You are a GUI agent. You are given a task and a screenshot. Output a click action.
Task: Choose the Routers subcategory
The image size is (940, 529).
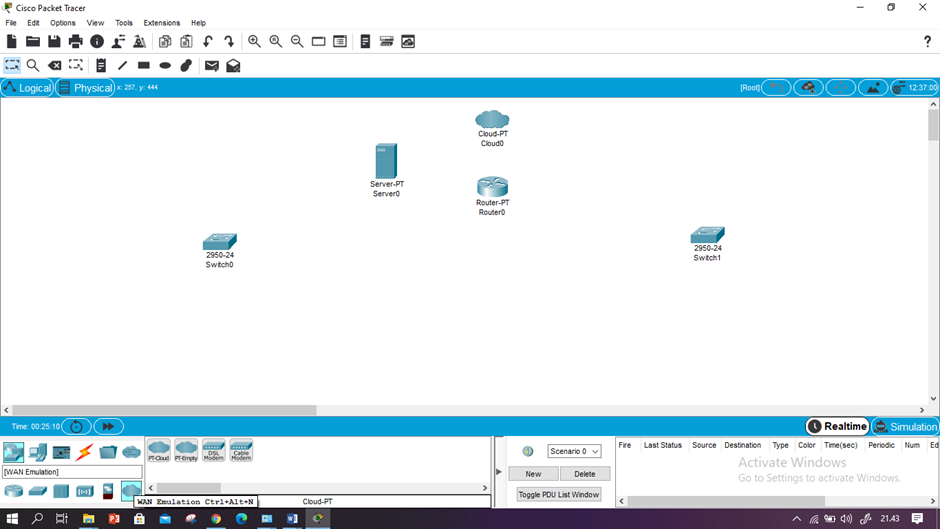click(13, 491)
